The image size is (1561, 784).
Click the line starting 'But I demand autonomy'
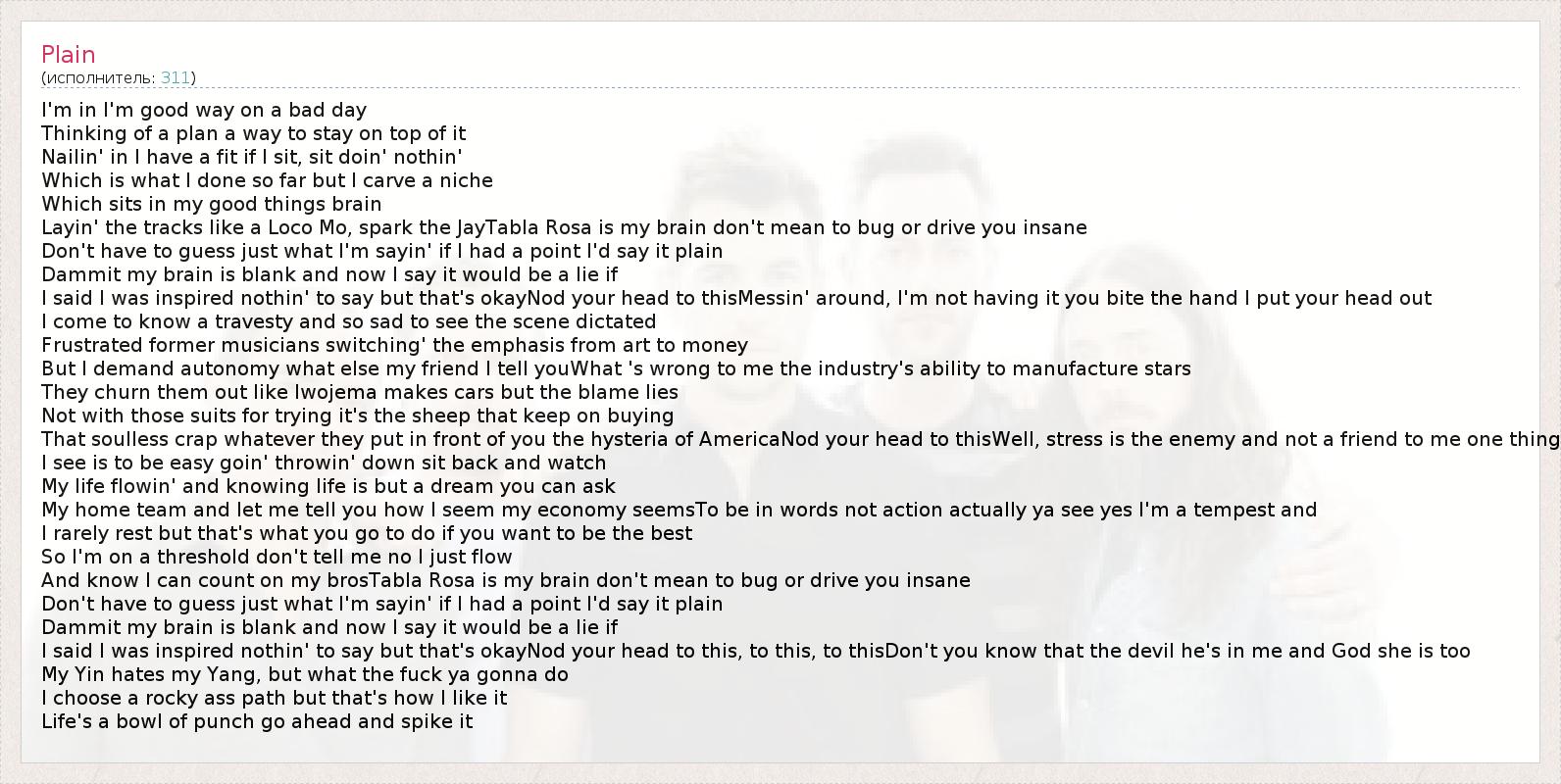pos(616,368)
